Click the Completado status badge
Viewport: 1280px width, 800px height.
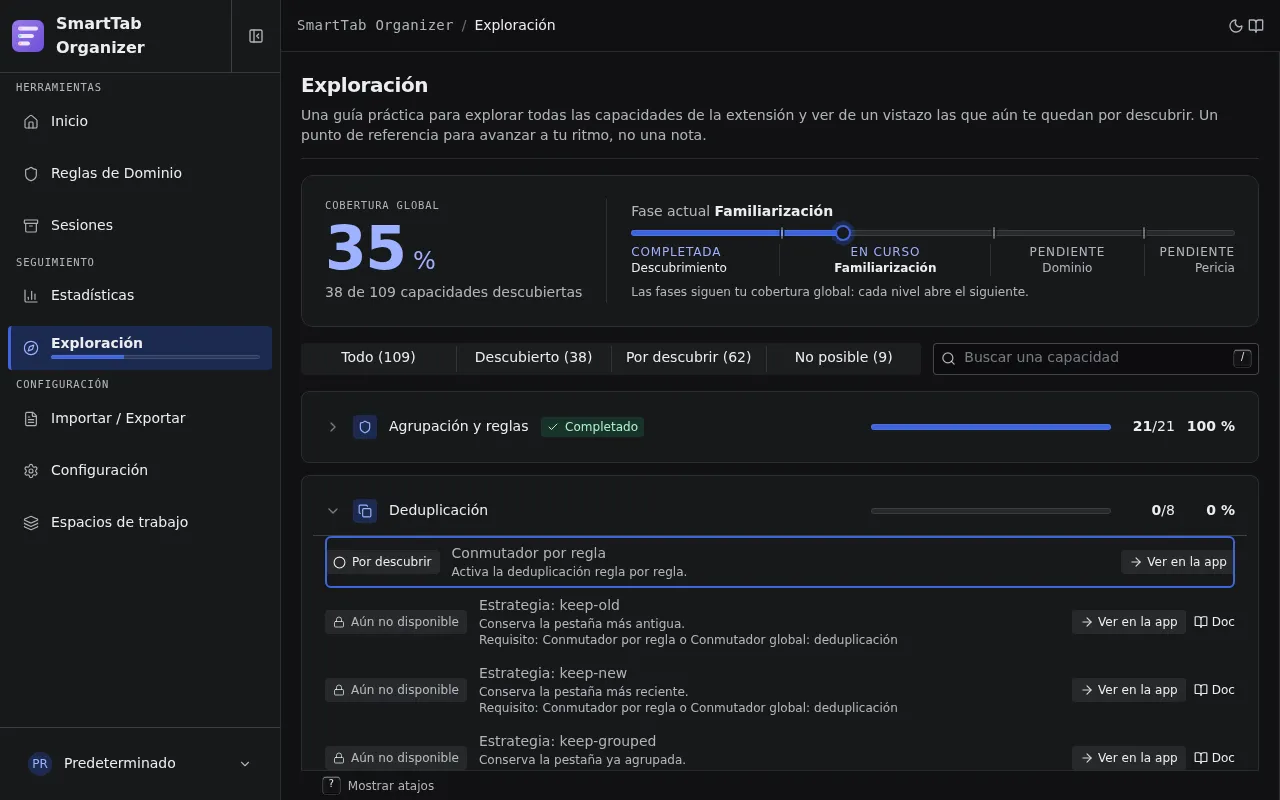(592, 427)
